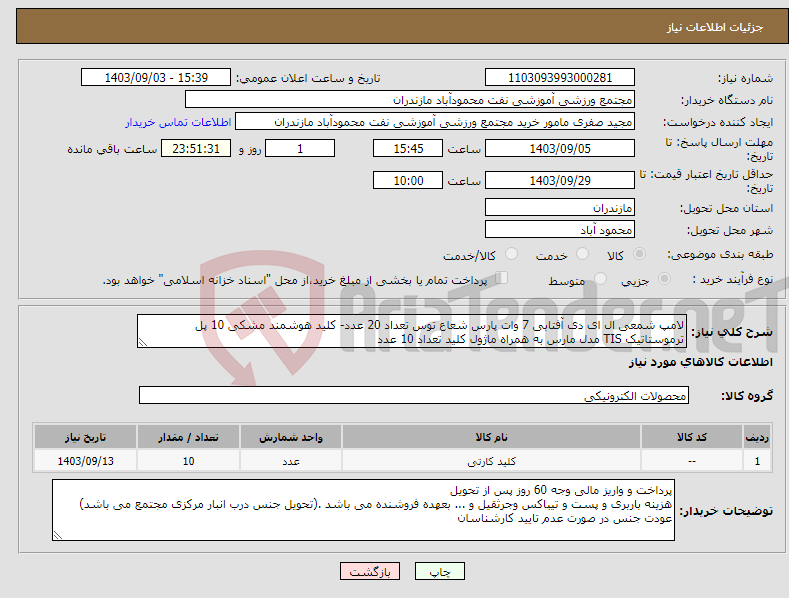Click the item name cell کلید کارتی

[x=491, y=461]
